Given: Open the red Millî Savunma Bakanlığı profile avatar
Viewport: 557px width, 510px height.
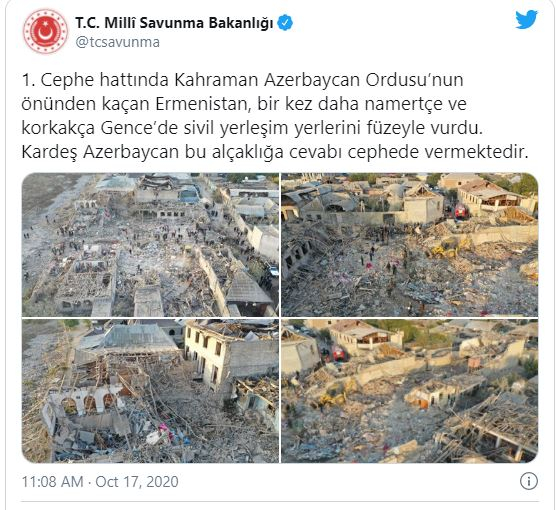Looking at the screenshot, I should coord(45,32).
